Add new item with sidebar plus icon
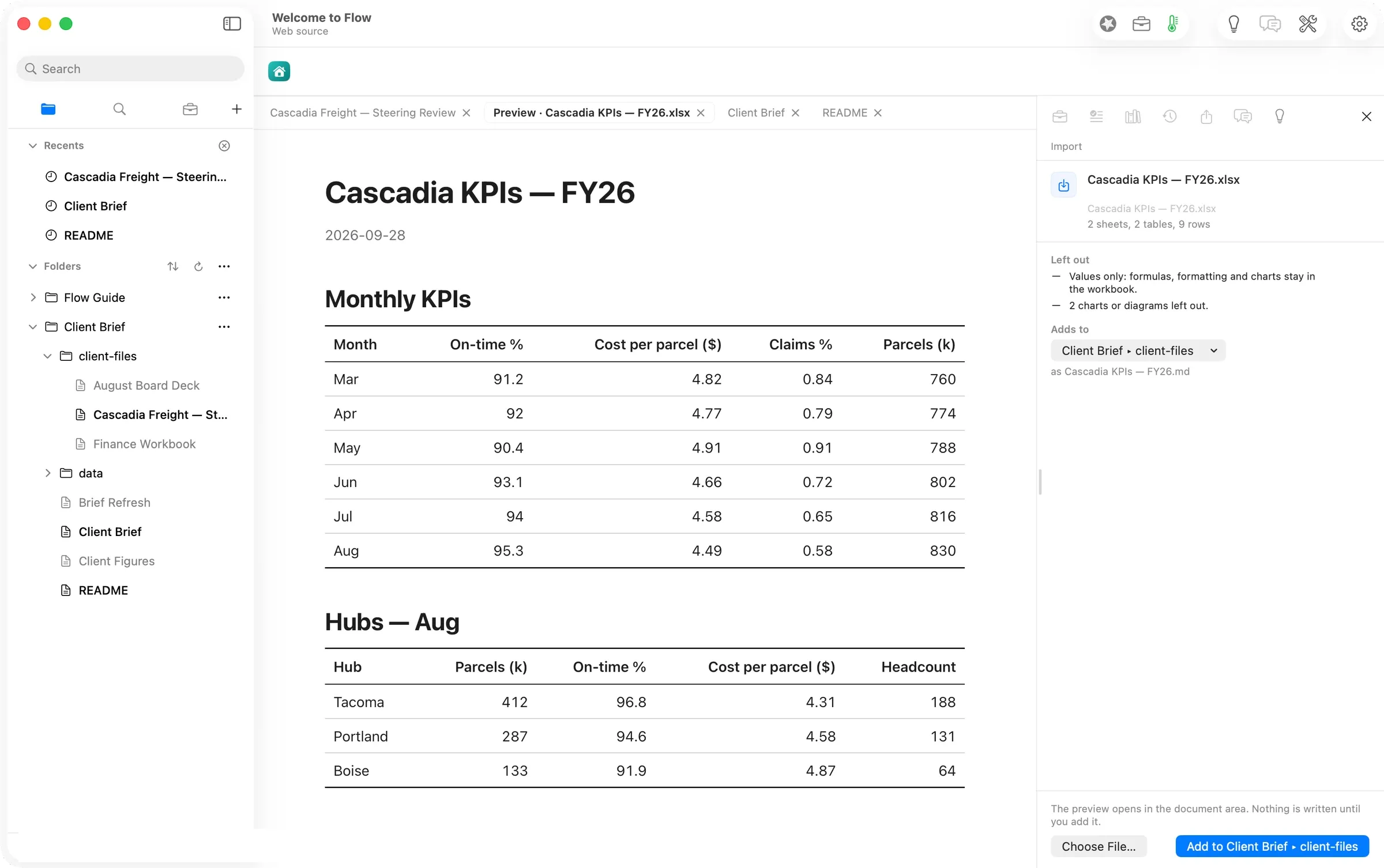This screenshot has height=868, width=1384. pos(236,109)
